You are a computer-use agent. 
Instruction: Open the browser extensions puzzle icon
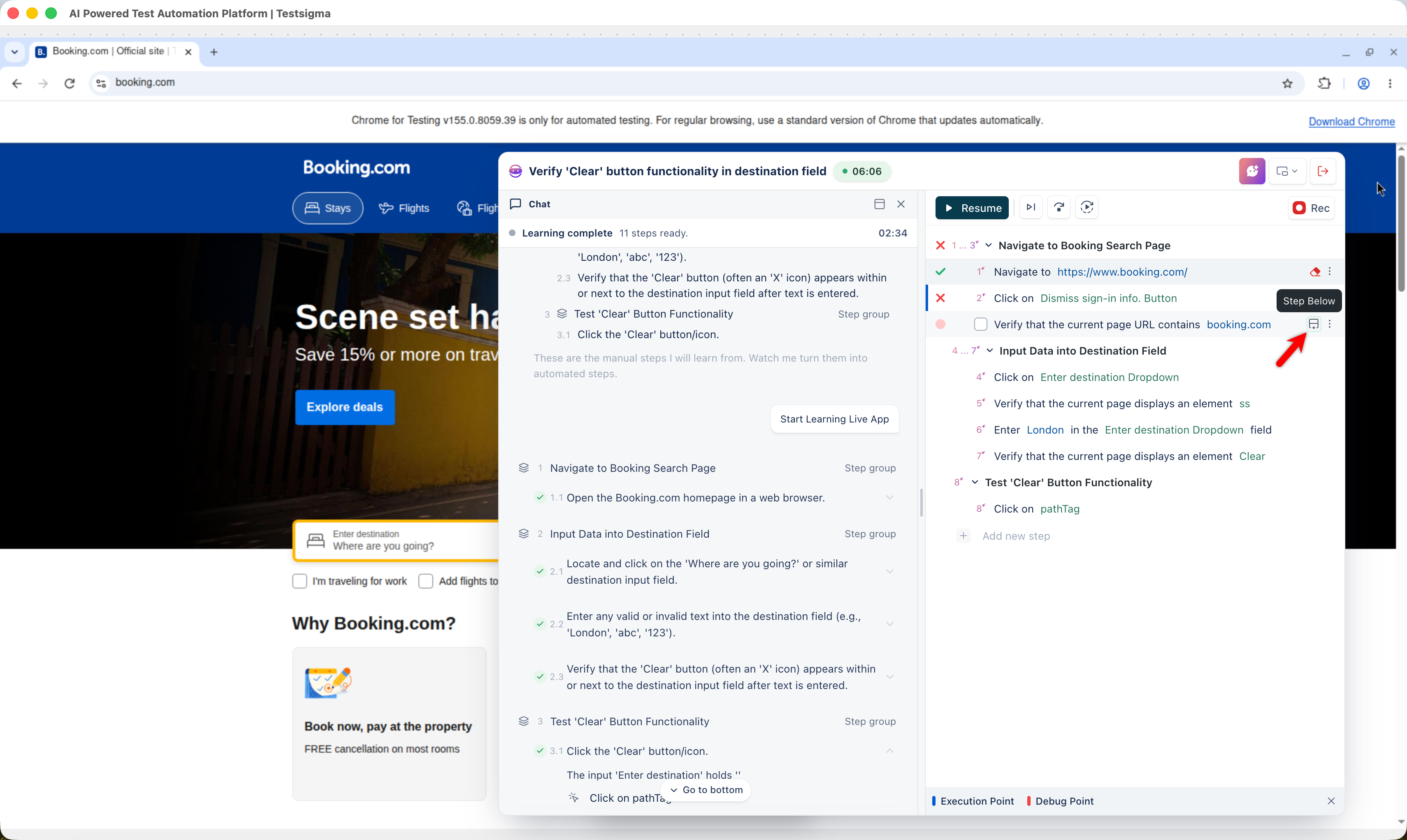(x=1324, y=83)
